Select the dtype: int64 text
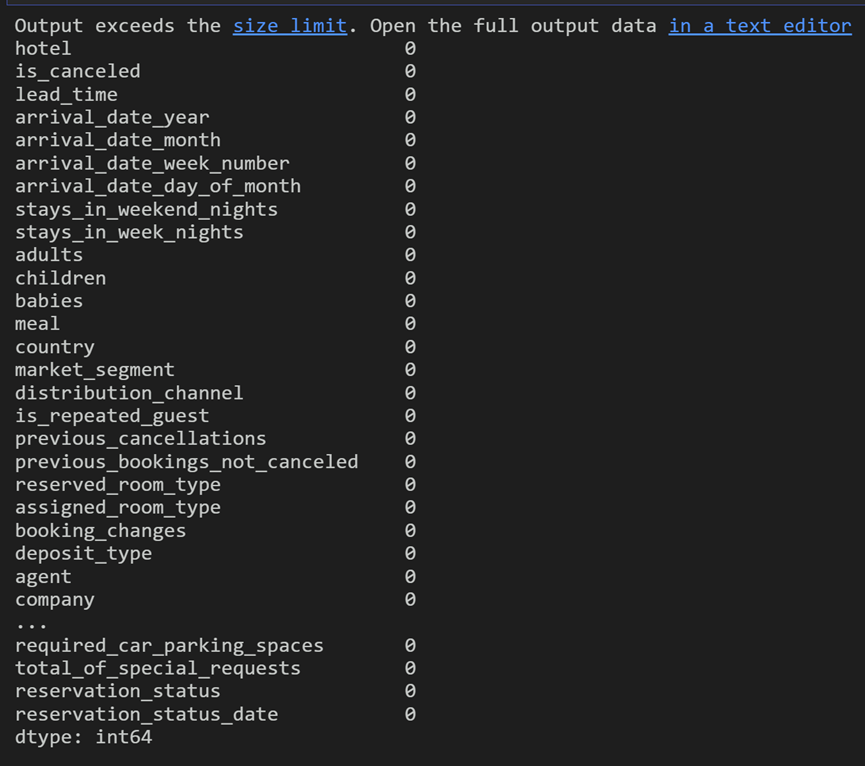Image resolution: width=865 pixels, height=766 pixels. [x=83, y=737]
